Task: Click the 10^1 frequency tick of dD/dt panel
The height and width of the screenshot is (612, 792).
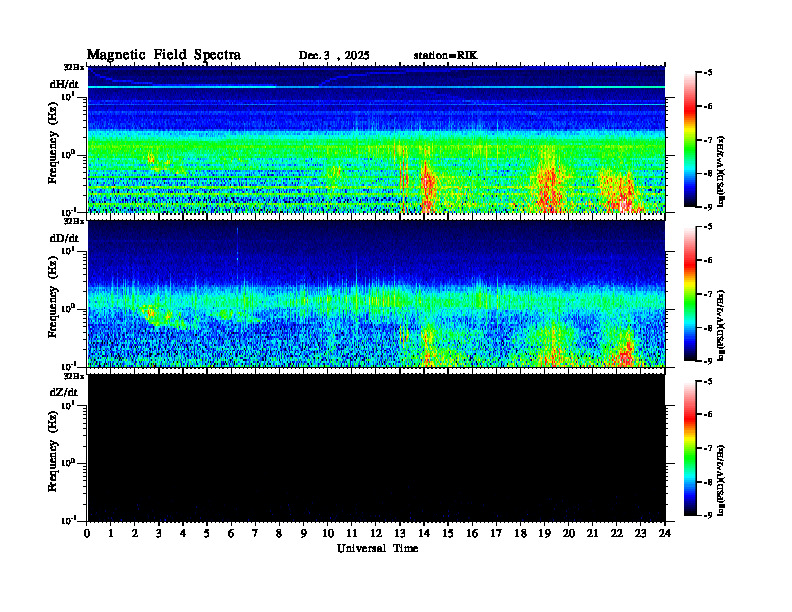Action: (x=68, y=250)
